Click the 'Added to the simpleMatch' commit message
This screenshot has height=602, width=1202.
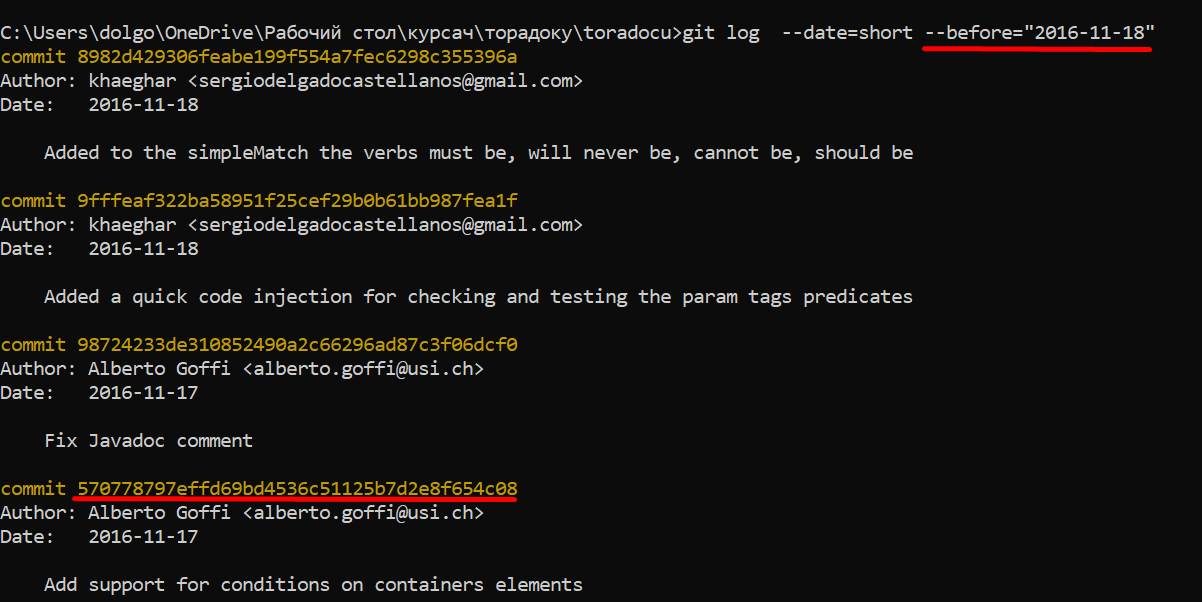pyautogui.click(x=479, y=153)
